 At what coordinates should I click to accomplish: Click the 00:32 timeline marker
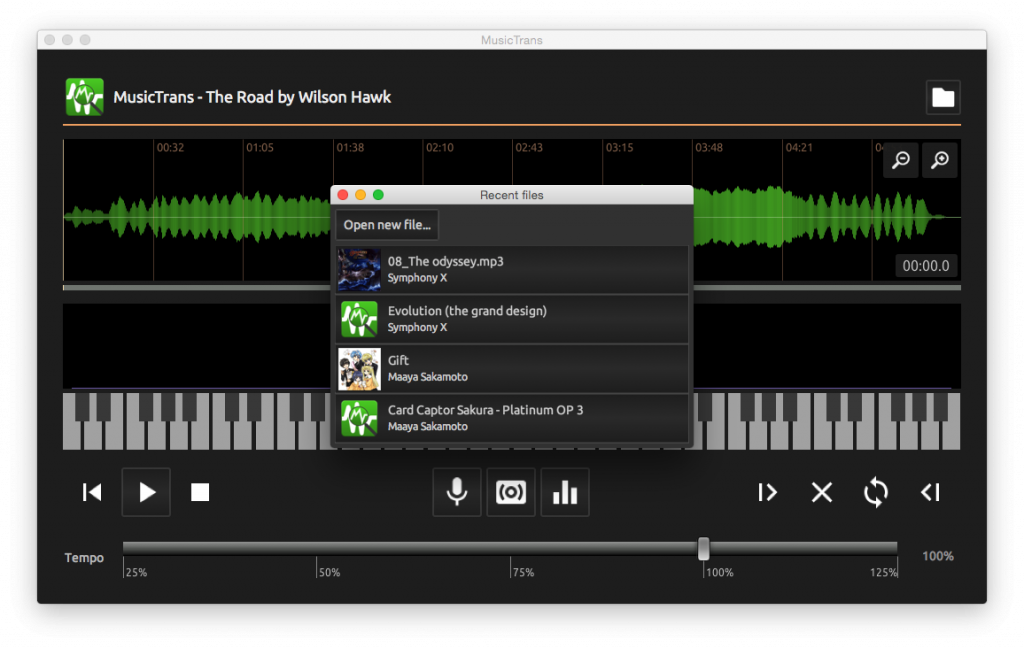point(170,148)
